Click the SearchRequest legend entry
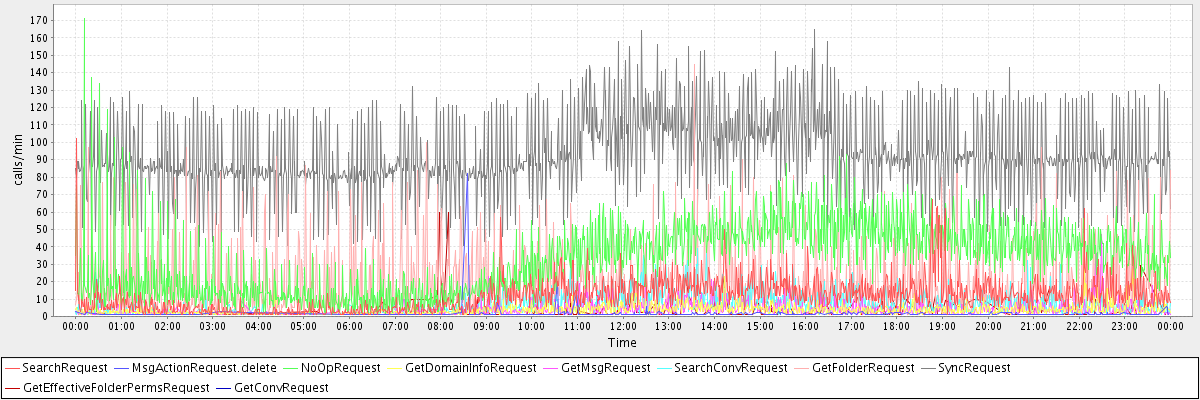 pyautogui.click(x=64, y=368)
